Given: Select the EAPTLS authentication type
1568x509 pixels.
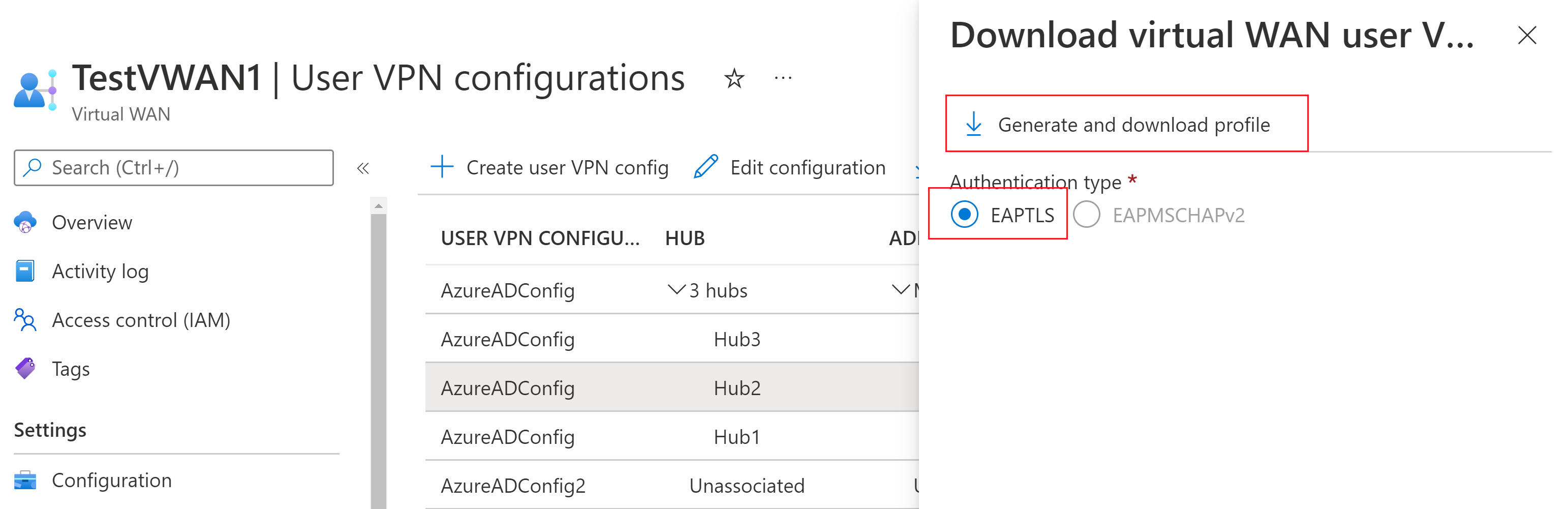Looking at the screenshot, I should tap(964, 215).
